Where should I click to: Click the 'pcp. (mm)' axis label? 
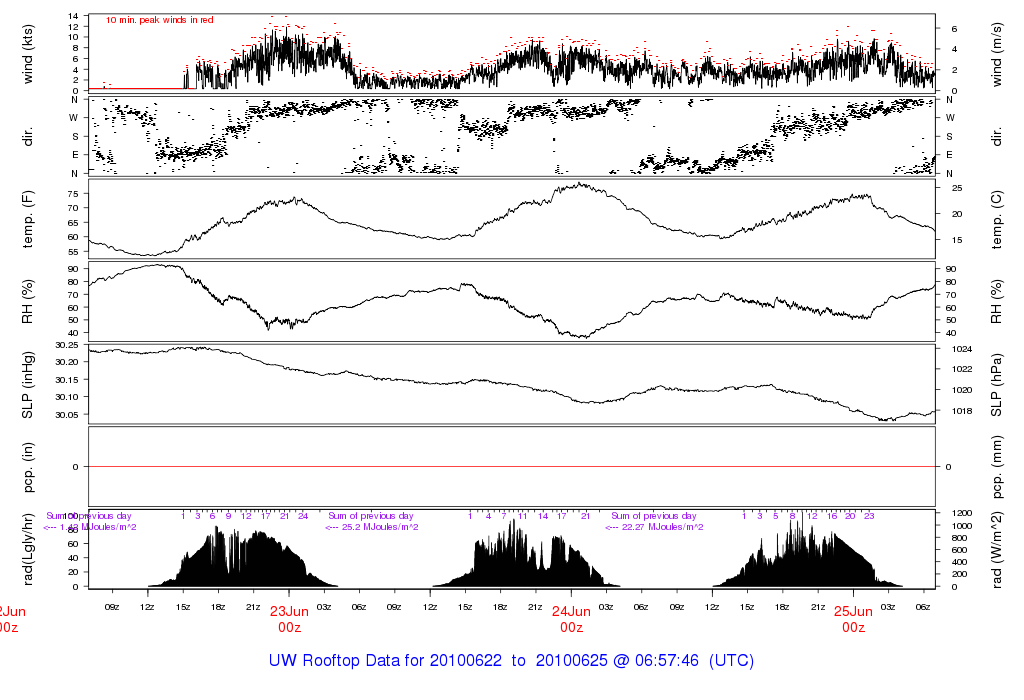click(997, 467)
